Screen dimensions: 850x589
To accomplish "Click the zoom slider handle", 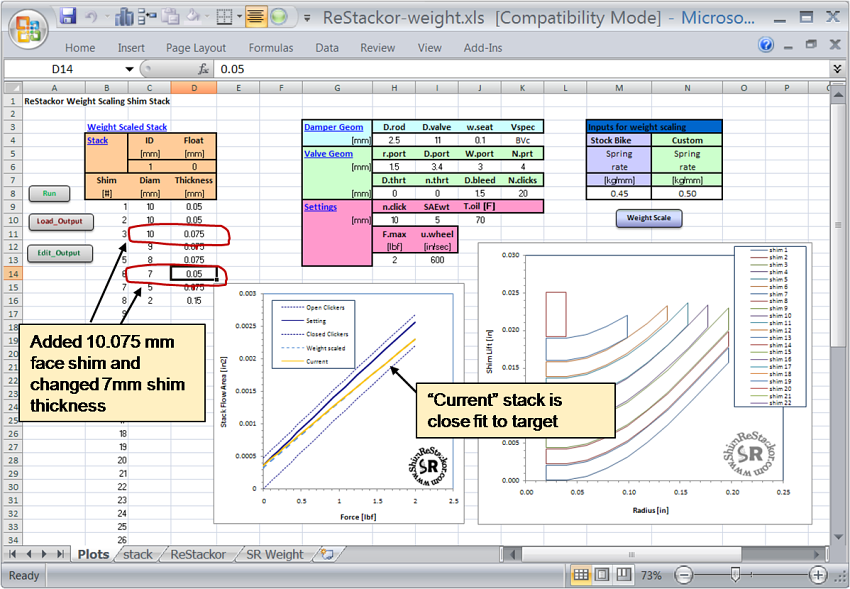I will (x=735, y=574).
